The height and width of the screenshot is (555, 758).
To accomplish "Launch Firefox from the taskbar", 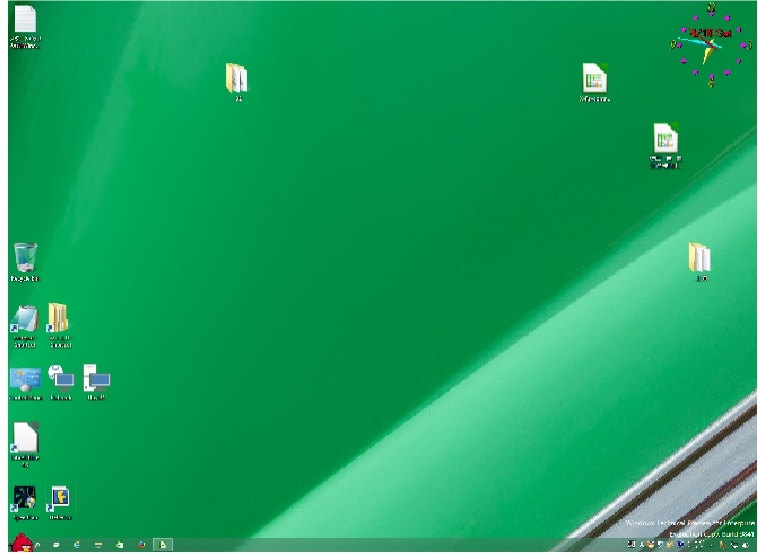I will [x=141, y=545].
